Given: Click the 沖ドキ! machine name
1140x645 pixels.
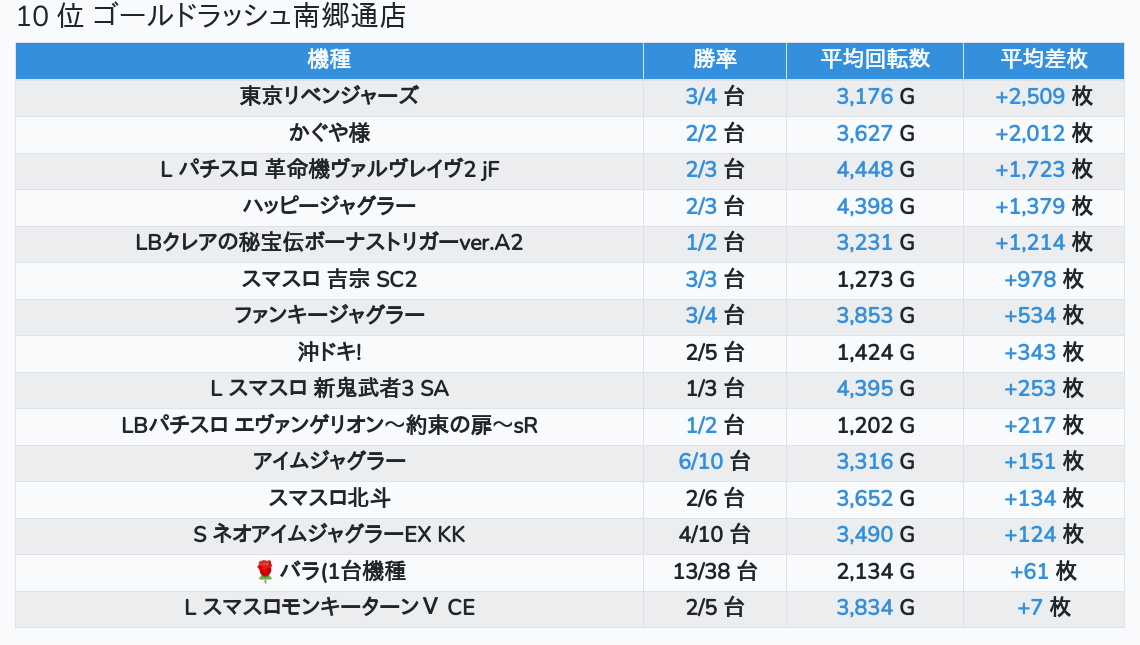Looking at the screenshot, I should [x=329, y=352].
